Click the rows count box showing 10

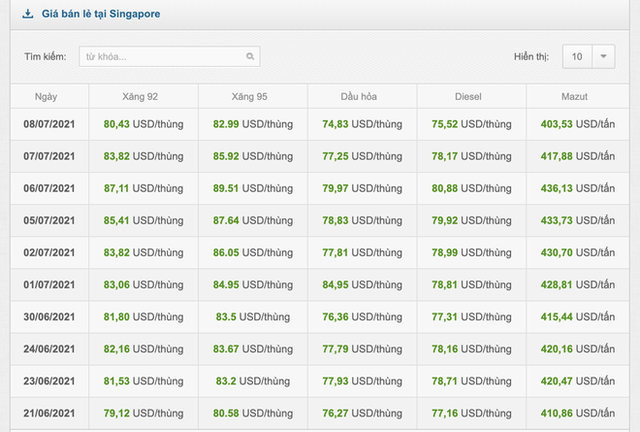coord(577,56)
